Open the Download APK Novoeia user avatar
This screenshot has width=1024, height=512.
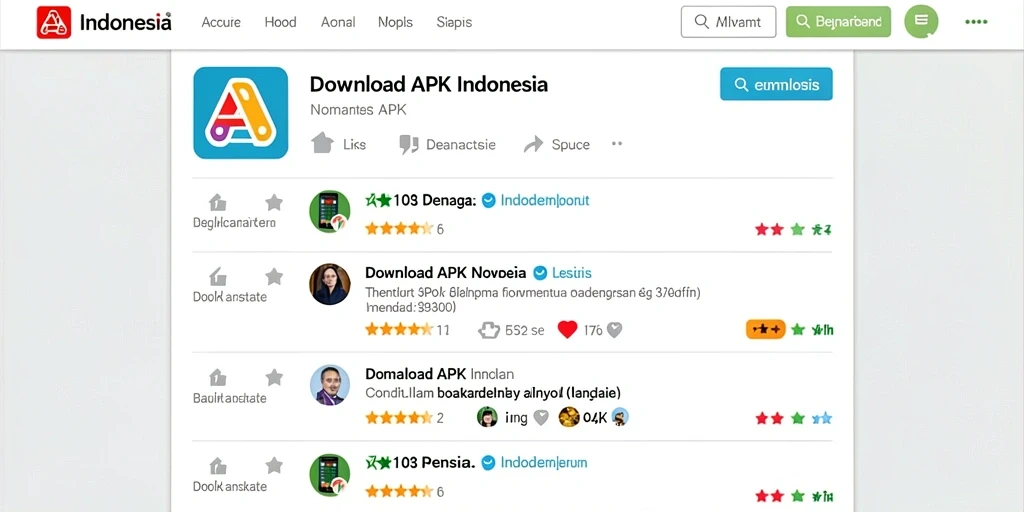(x=330, y=284)
